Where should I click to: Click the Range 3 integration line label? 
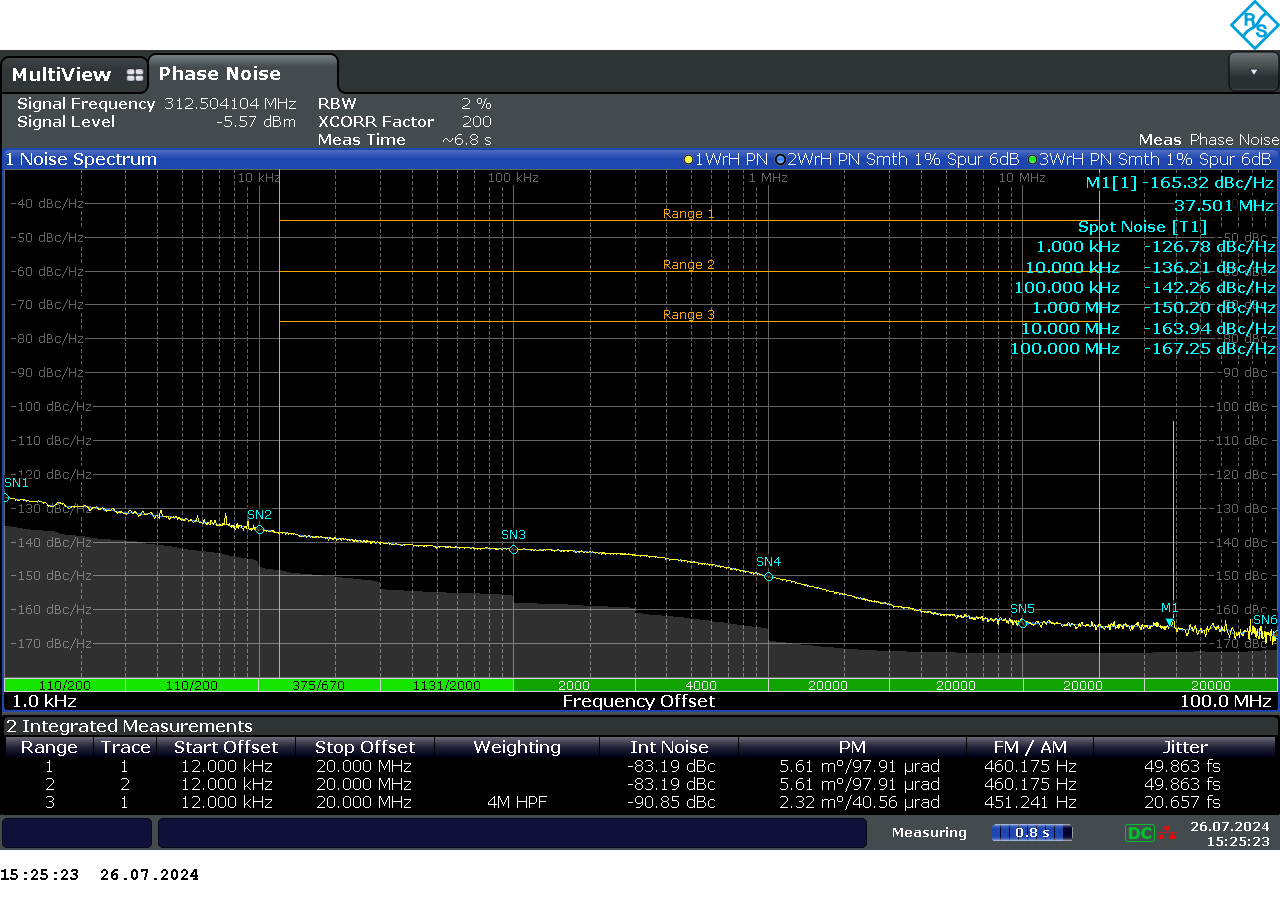coord(689,315)
